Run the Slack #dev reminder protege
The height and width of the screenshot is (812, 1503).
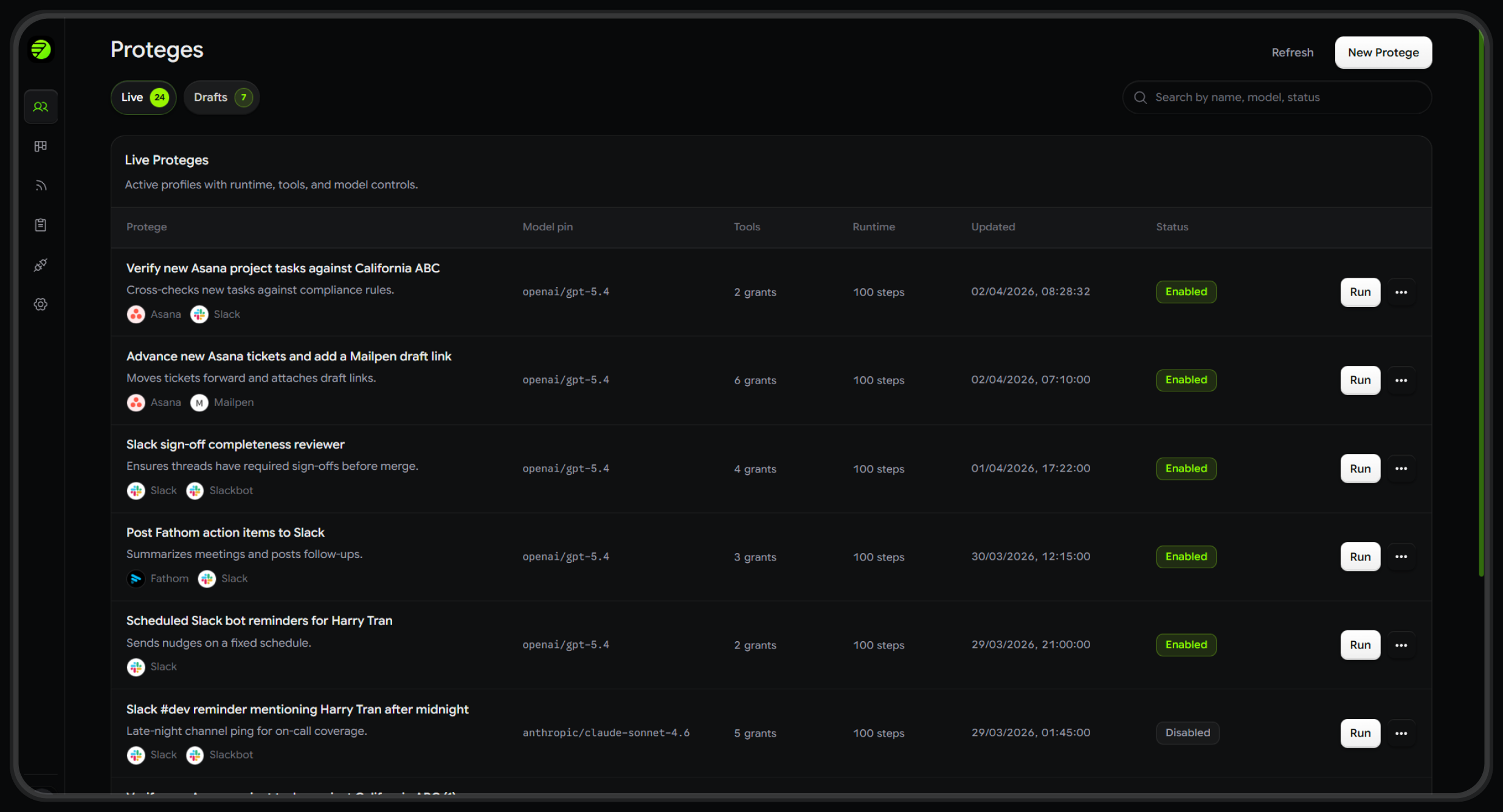(x=1360, y=733)
